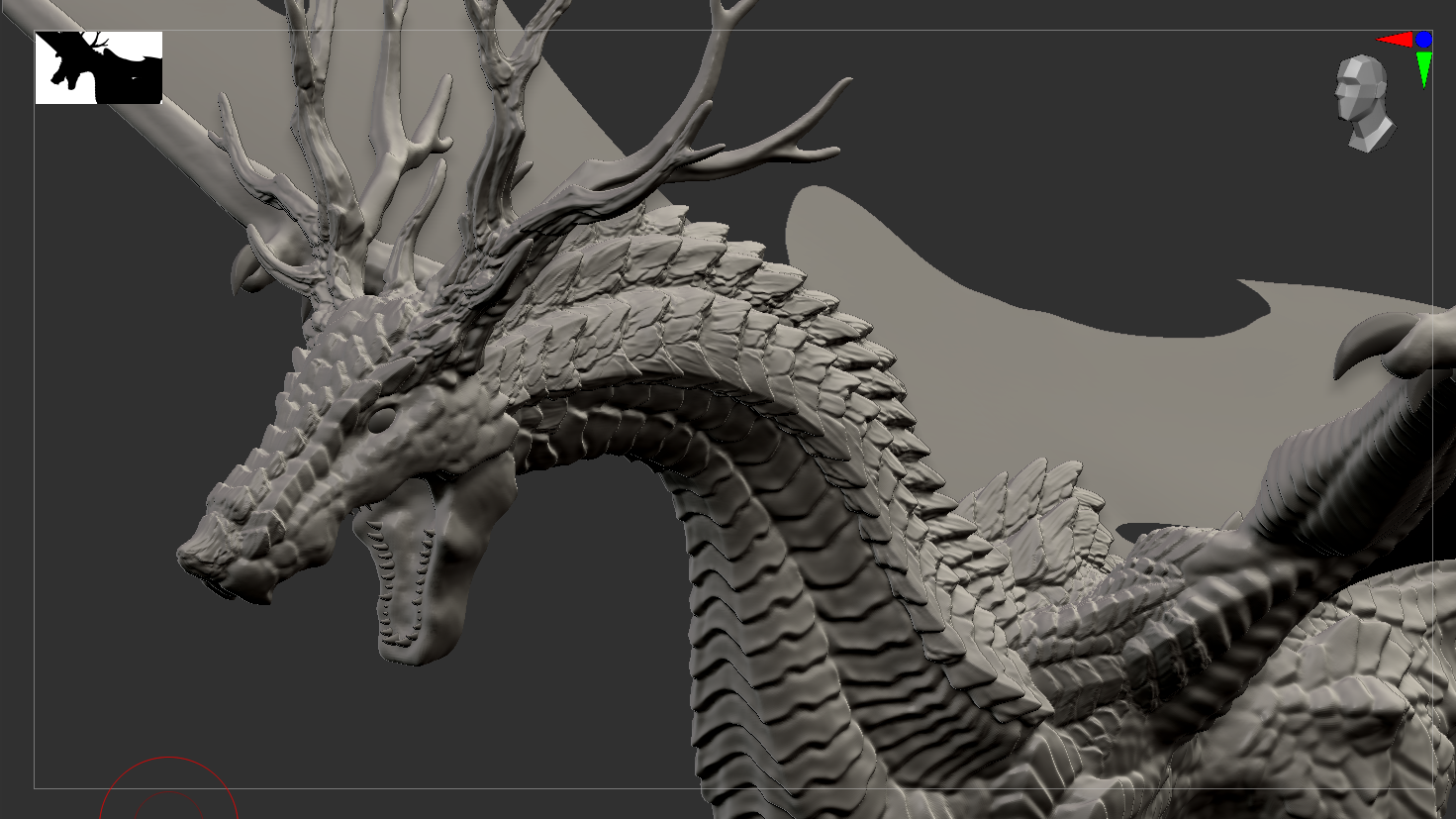Snap view to blue Z axis dot
Viewport: 1456px width, 819px height.
1423,40
